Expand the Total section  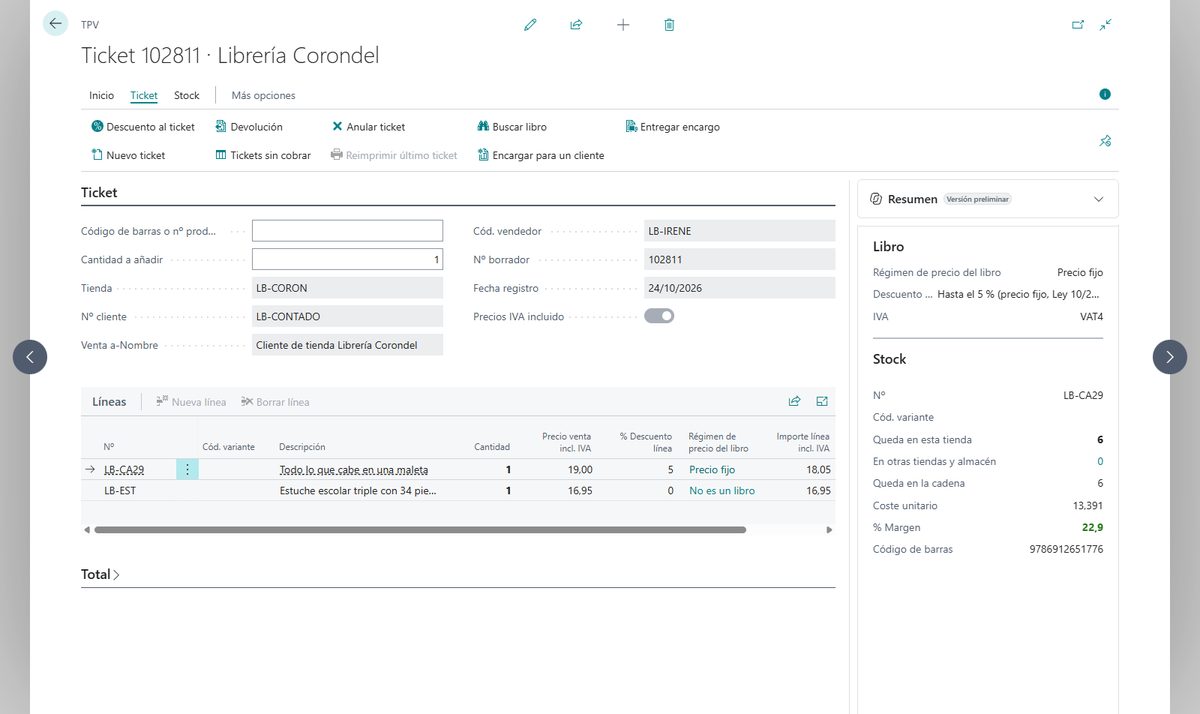[100, 575]
